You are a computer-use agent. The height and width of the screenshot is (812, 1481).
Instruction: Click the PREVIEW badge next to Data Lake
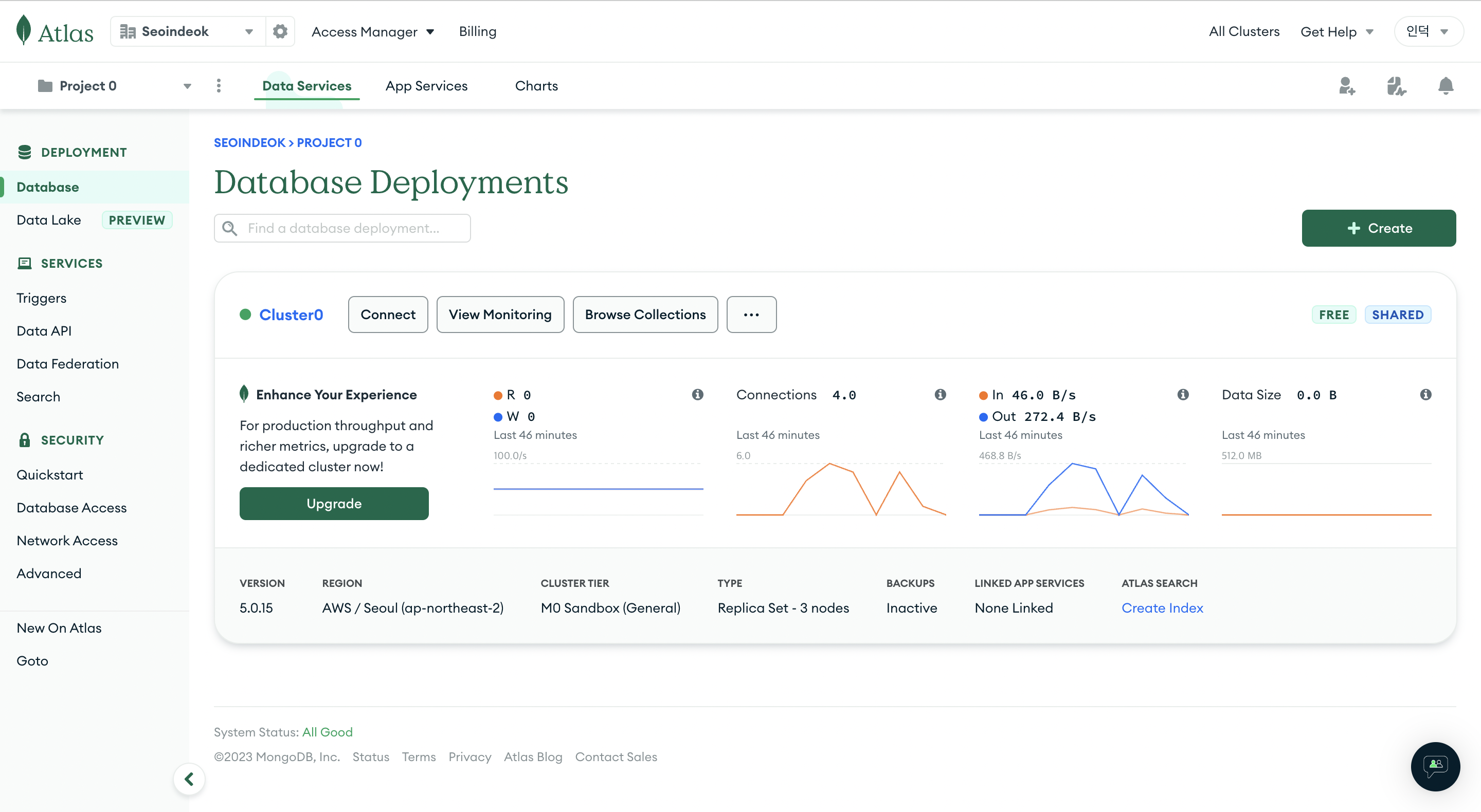(137, 220)
